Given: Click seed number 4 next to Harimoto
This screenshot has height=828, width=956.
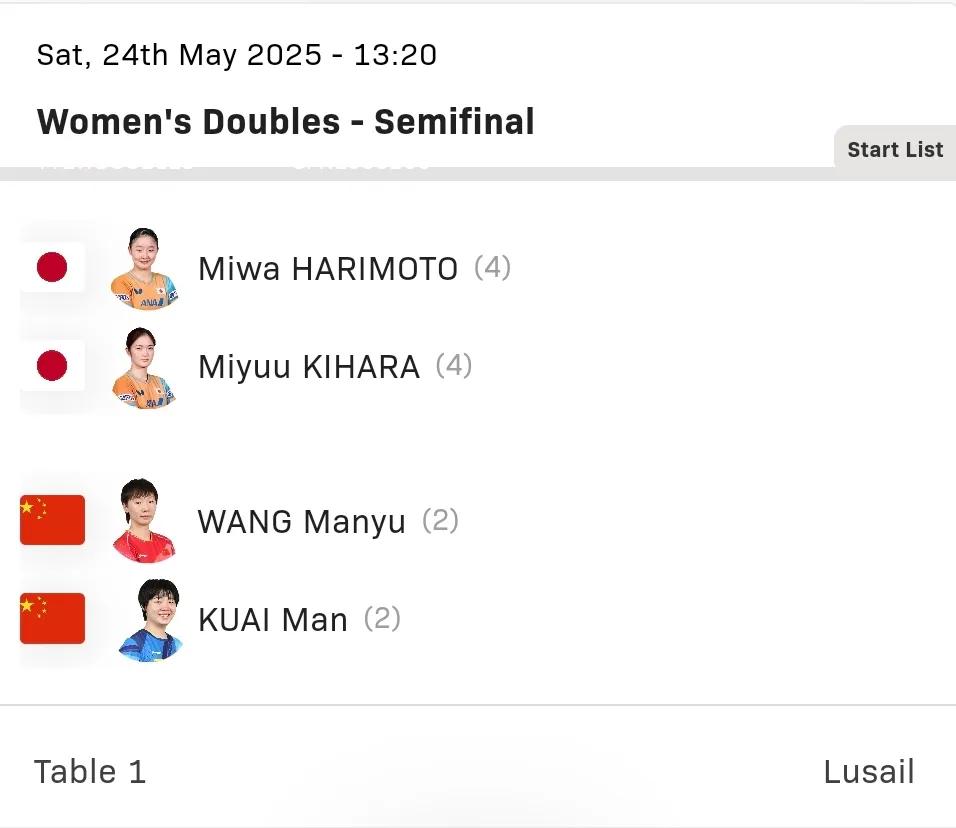Looking at the screenshot, I should coord(493,268).
